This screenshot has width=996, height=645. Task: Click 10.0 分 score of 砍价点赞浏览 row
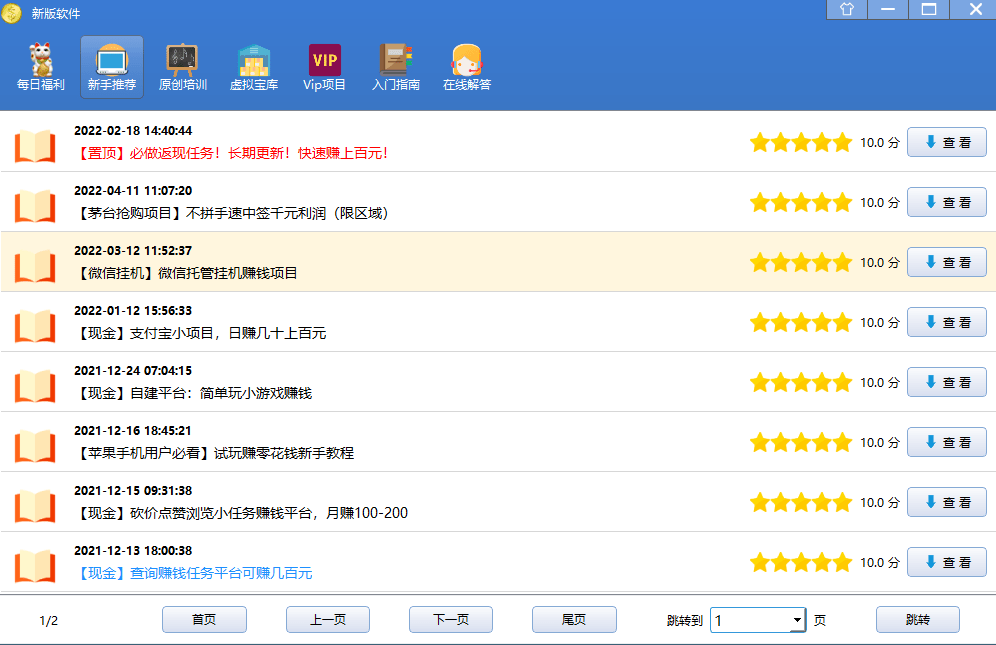[880, 503]
